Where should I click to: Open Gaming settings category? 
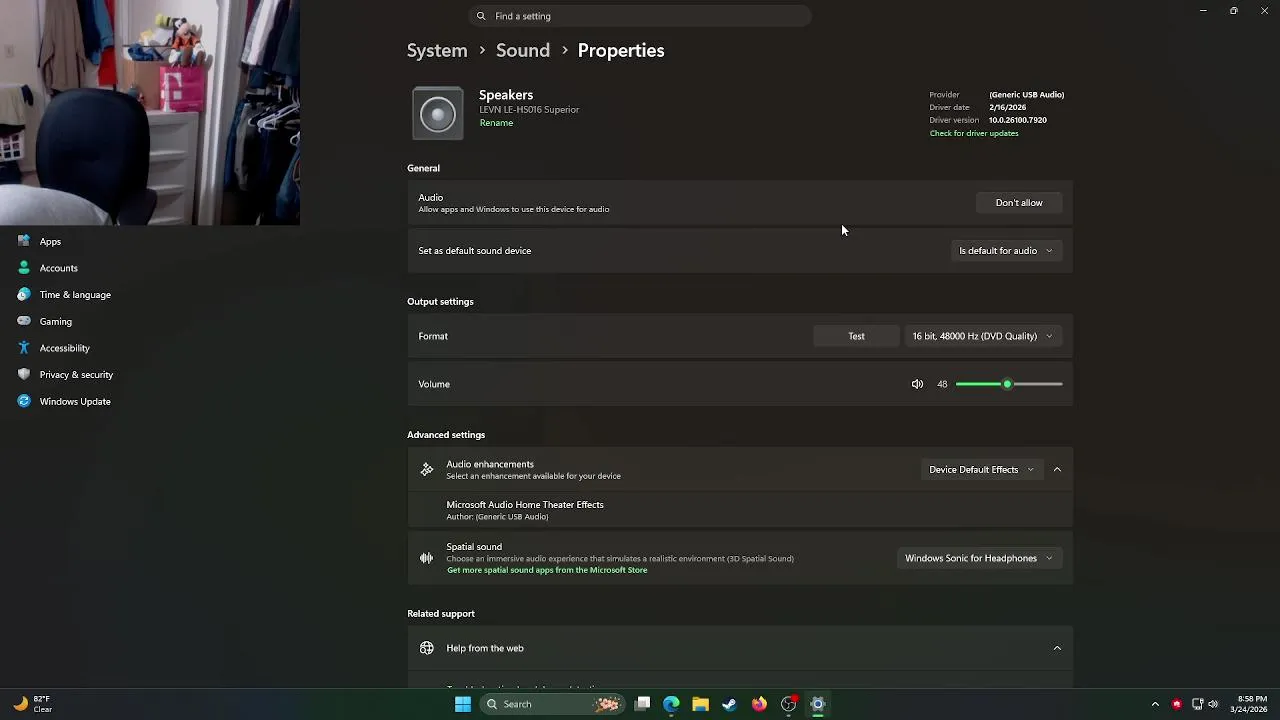pos(56,321)
